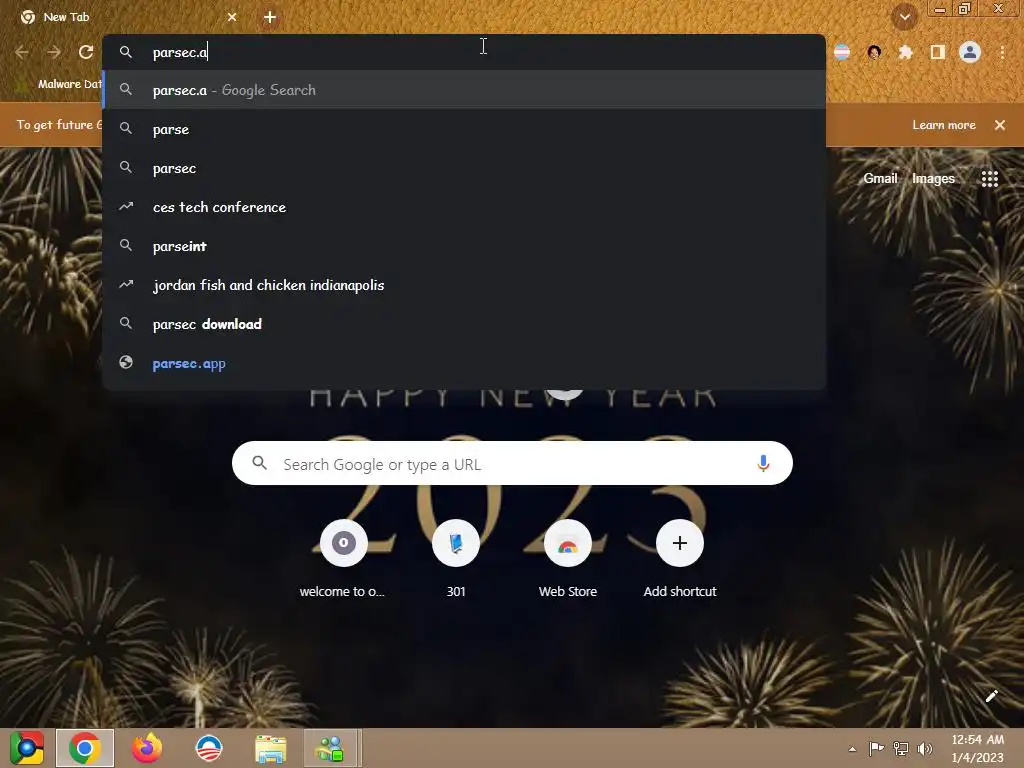Reload the page with the refresh icon

pyautogui.click(x=86, y=52)
